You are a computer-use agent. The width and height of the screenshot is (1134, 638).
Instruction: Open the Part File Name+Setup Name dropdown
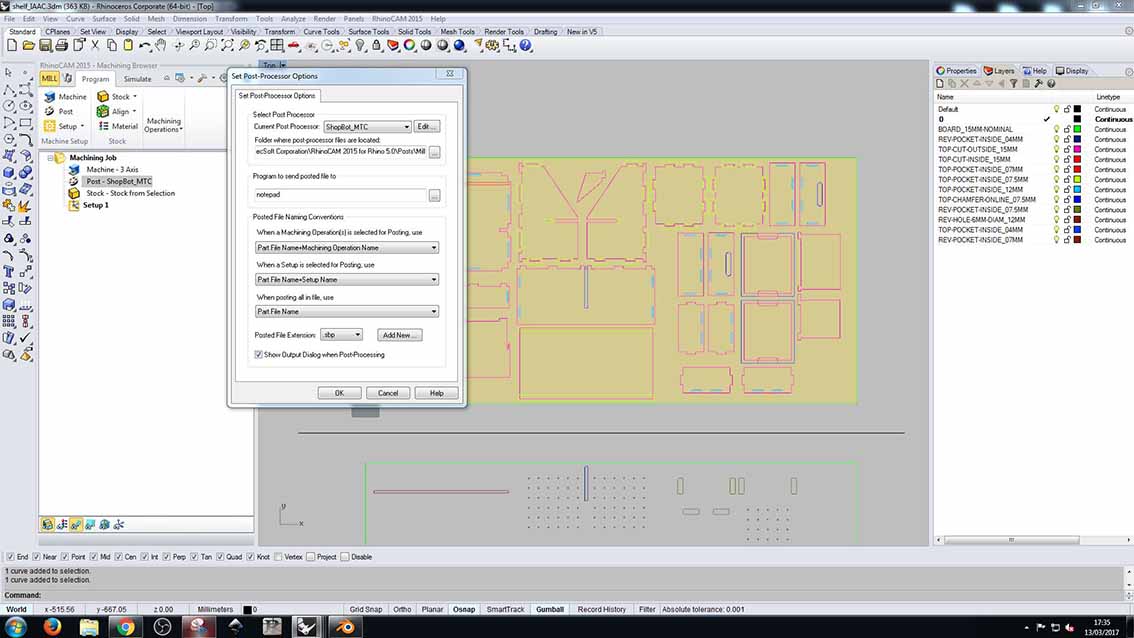click(346, 279)
